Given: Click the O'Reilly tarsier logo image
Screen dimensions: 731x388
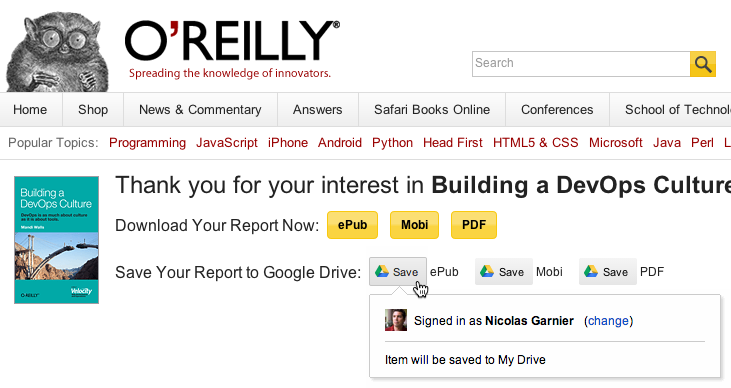Looking at the screenshot, I should (x=57, y=51).
